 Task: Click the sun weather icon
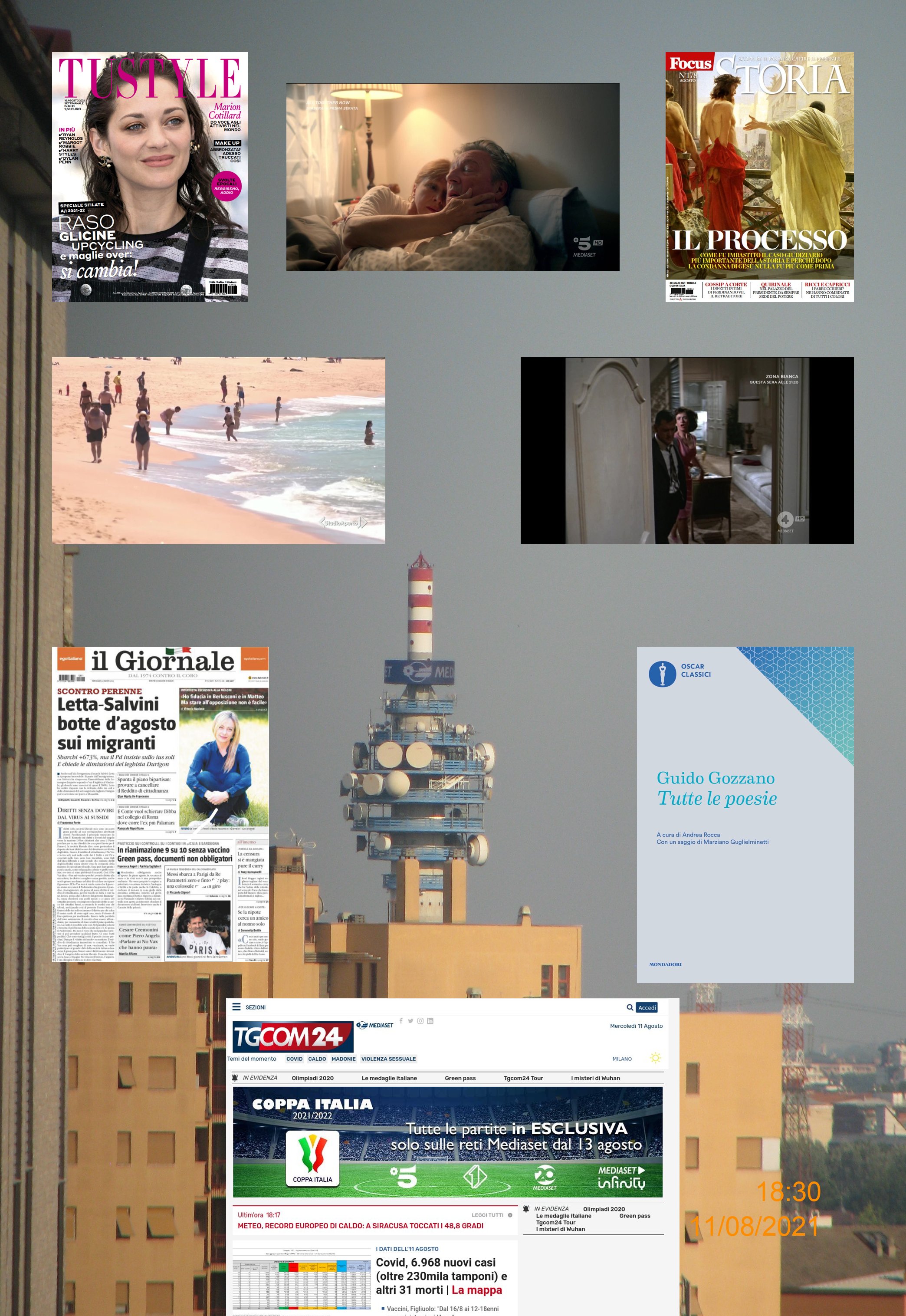click(655, 1058)
